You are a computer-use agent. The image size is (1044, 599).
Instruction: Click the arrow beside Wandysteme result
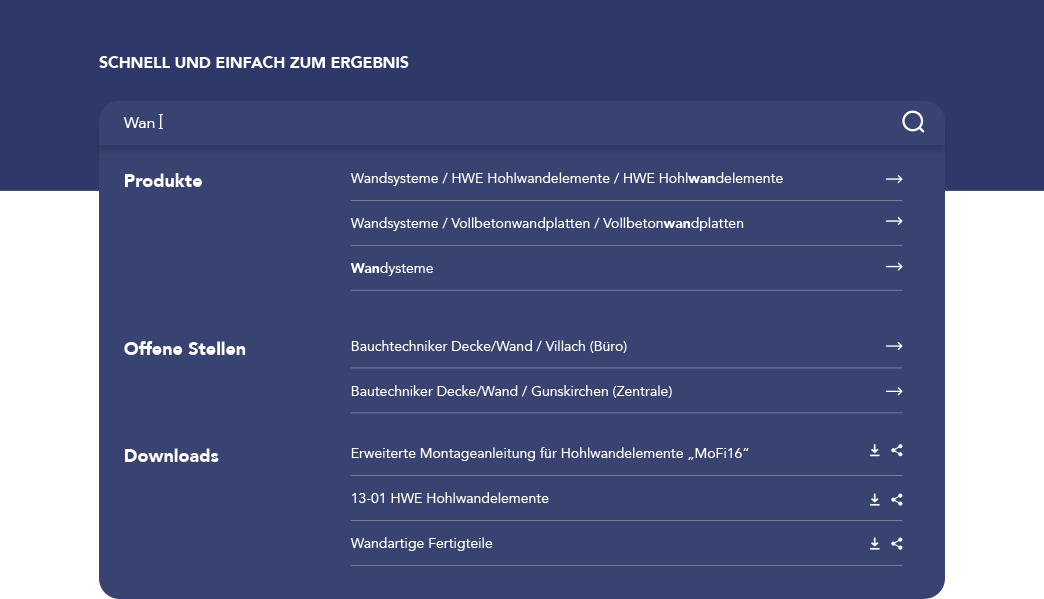coord(893,268)
